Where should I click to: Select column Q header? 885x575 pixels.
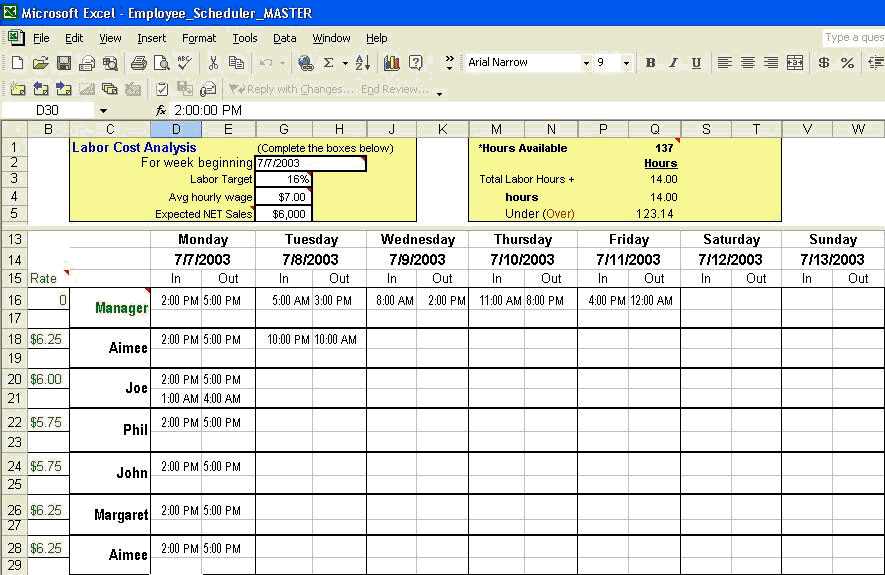(x=655, y=129)
